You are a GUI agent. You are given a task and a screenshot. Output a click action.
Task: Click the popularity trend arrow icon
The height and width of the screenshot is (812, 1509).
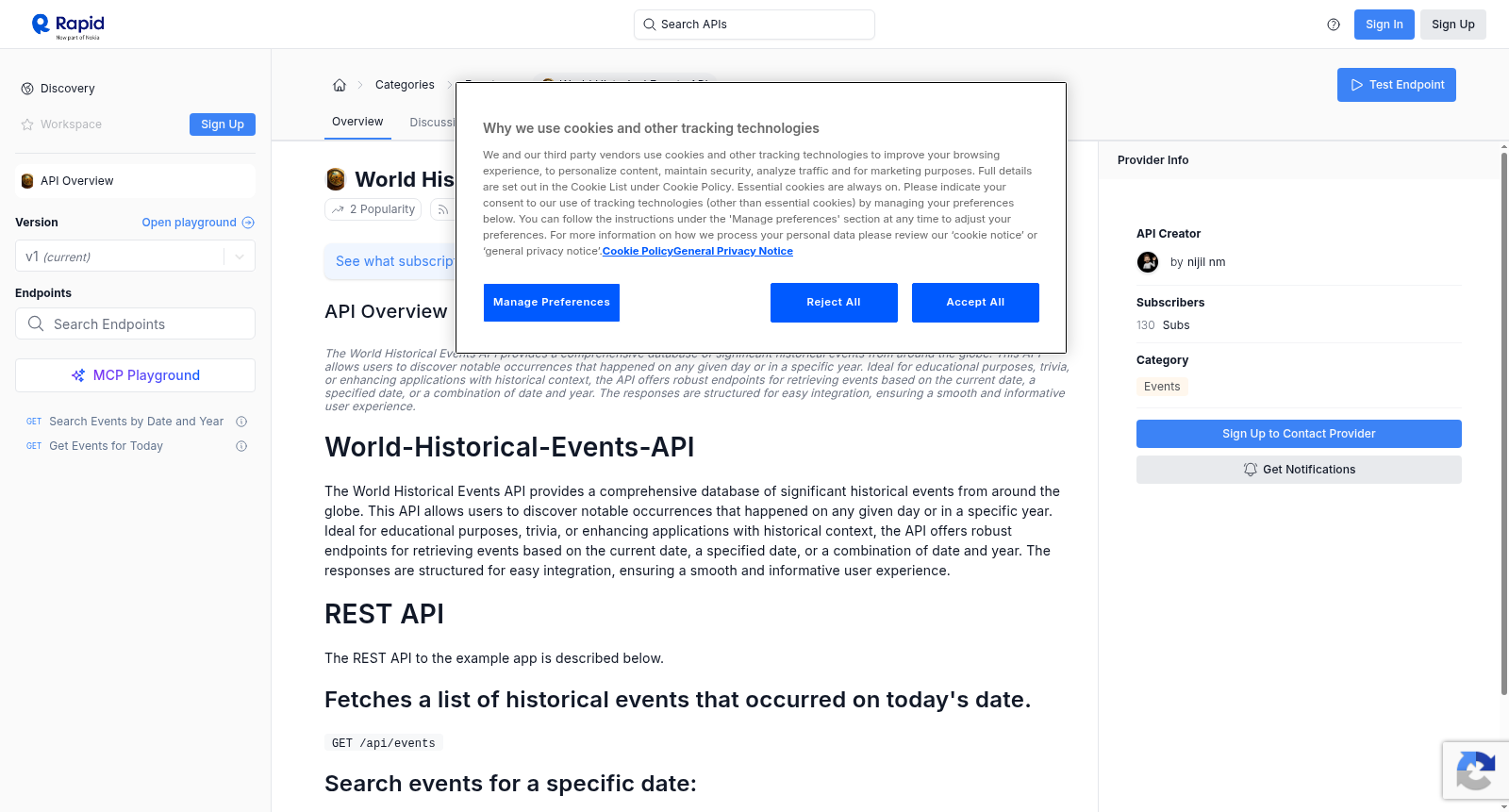pyautogui.click(x=339, y=209)
